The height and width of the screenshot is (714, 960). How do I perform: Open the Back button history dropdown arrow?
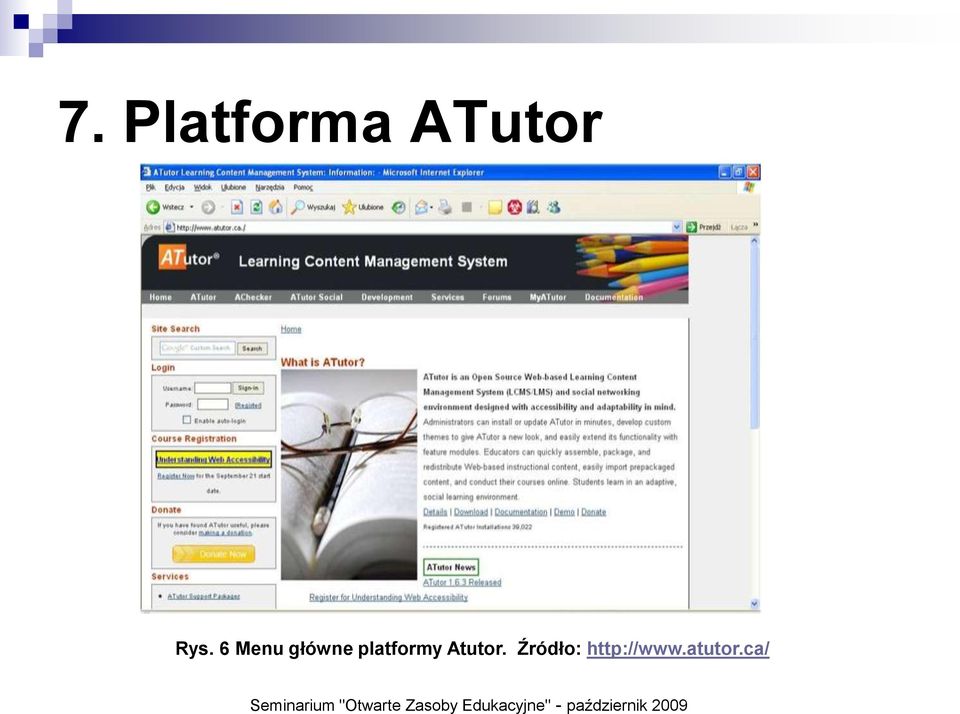(192, 208)
